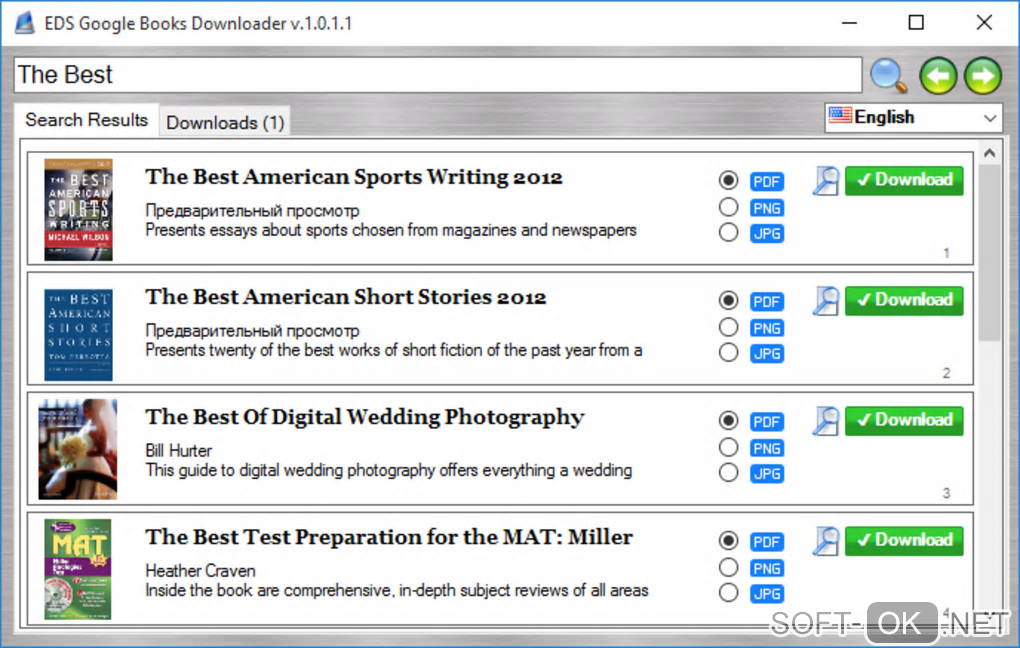Click title The Best Test Preparation for the MAT
Screen dimensions: 1020x648
[x=388, y=537]
